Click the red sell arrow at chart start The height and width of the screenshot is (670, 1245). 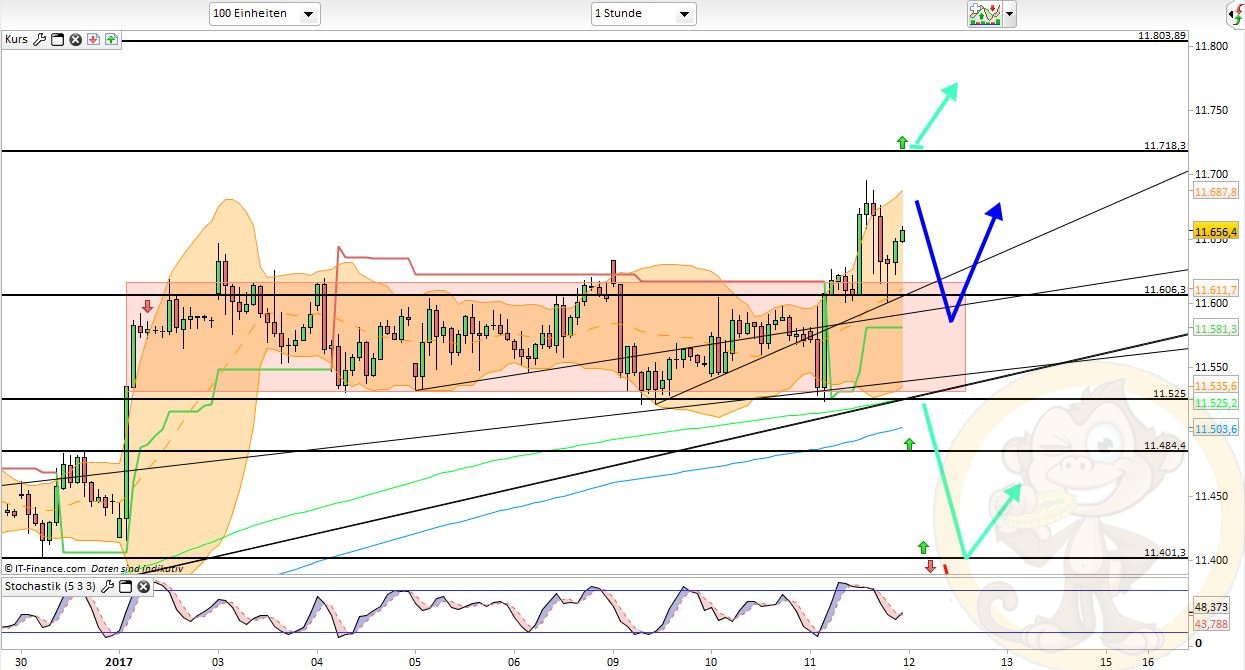click(147, 307)
